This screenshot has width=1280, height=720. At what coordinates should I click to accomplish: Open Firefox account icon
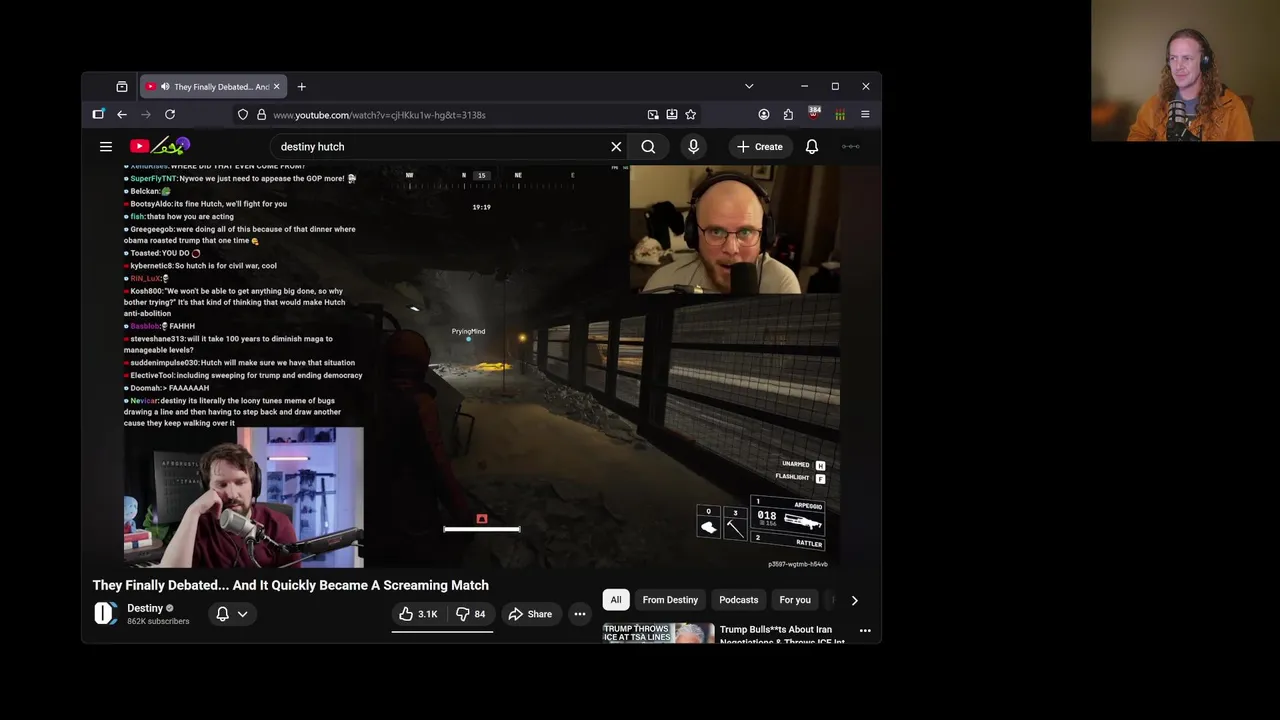[764, 115]
